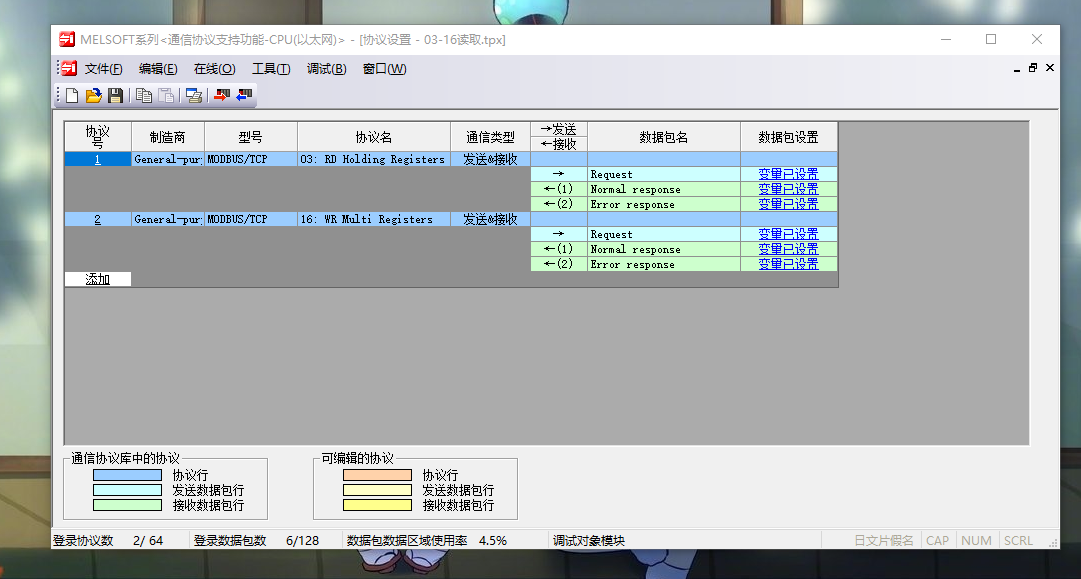
Task: Click the Print icon in toolbar
Action: [x=194, y=96]
